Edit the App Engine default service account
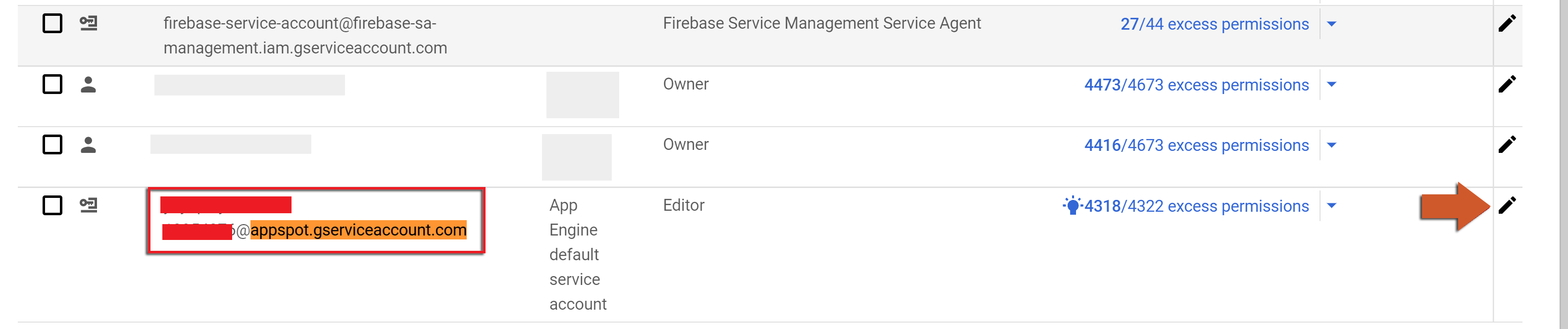 pos(1507,205)
